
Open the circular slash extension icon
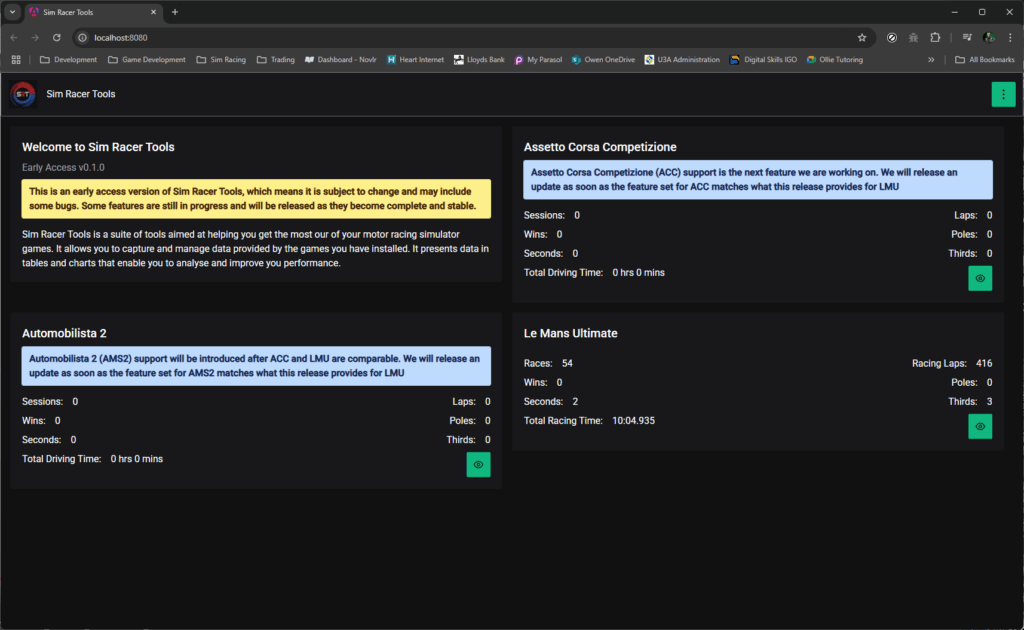(891, 38)
